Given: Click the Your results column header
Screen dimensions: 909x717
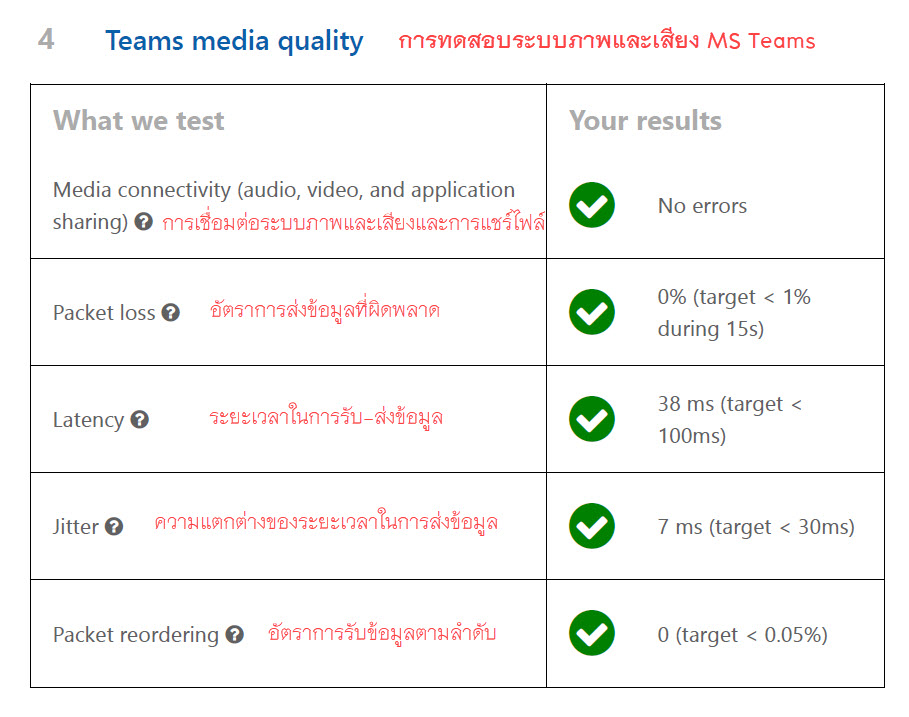Looking at the screenshot, I should (645, 121).
